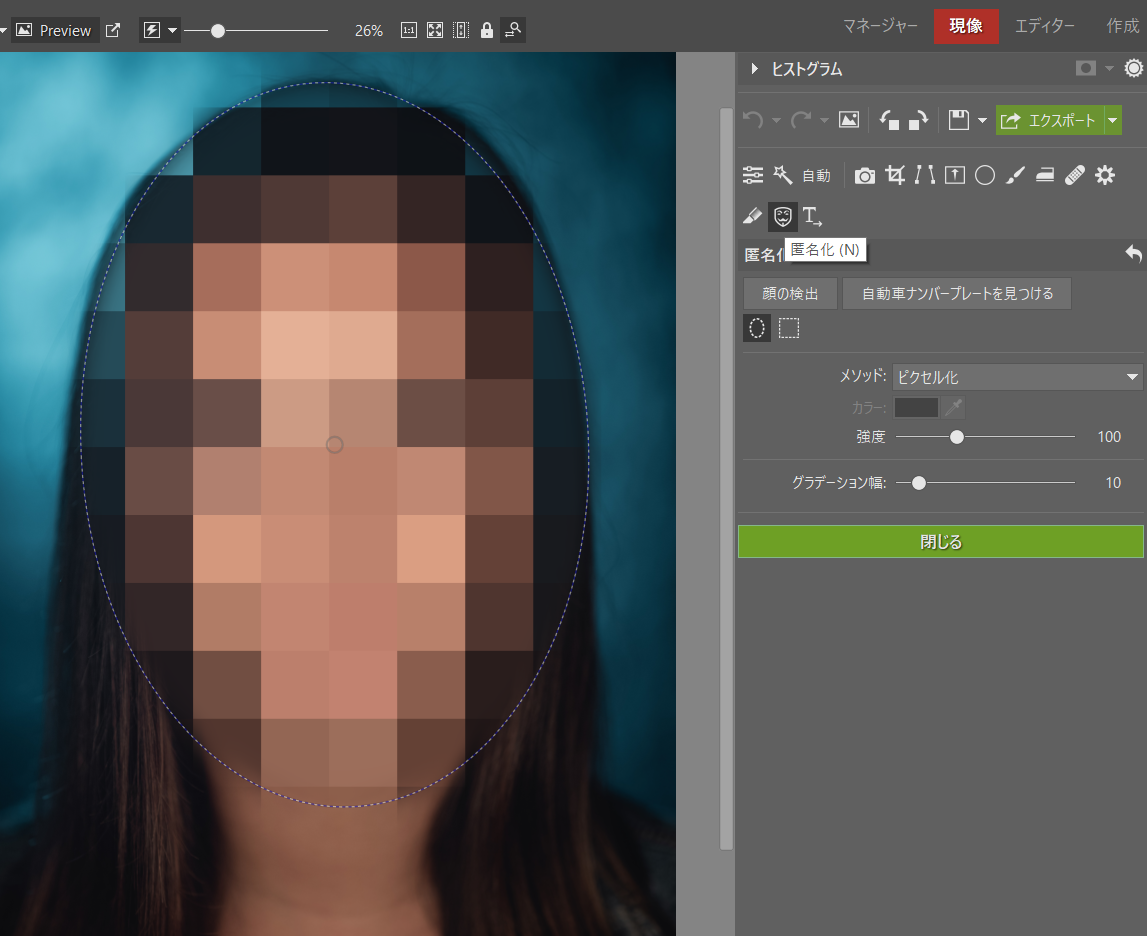
Task: Click the カラー swatch
Action: point(916,407)
